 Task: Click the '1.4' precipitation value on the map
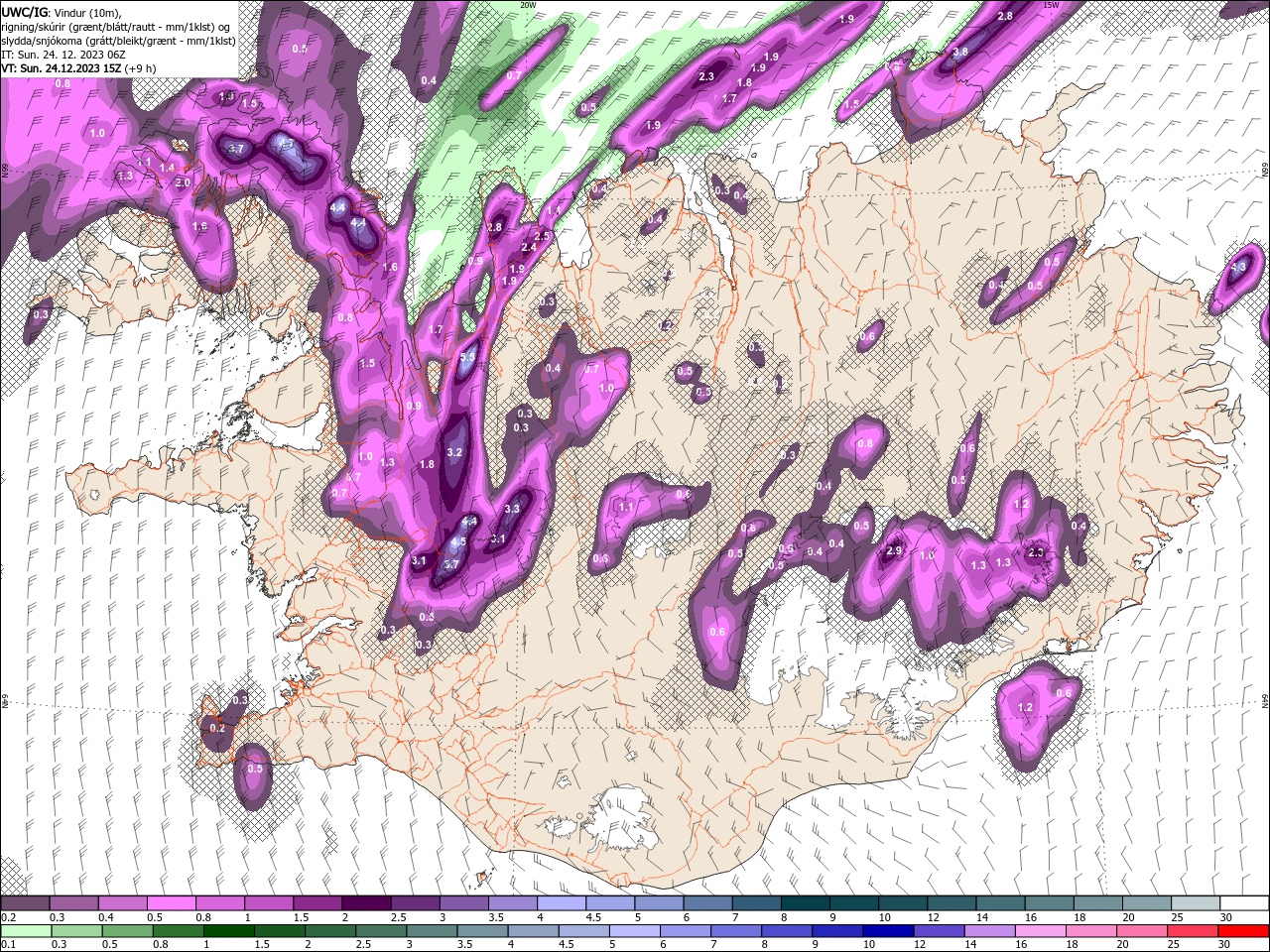click(167, 169)
